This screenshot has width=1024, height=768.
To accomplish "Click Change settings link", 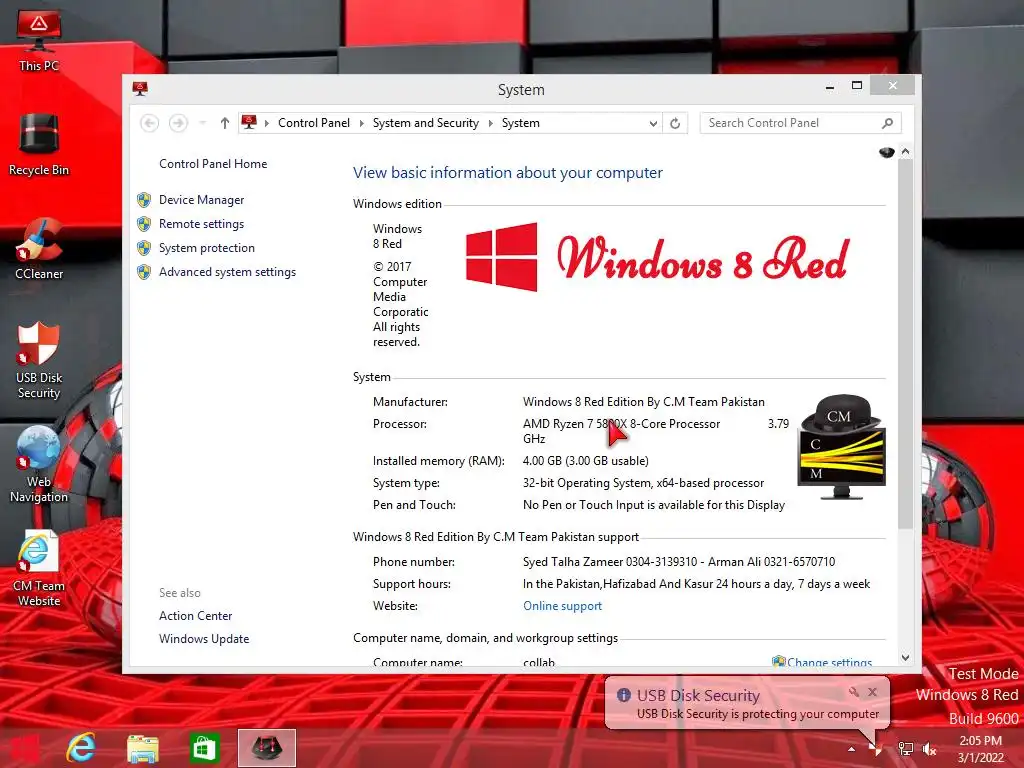I will click(829, 662).
